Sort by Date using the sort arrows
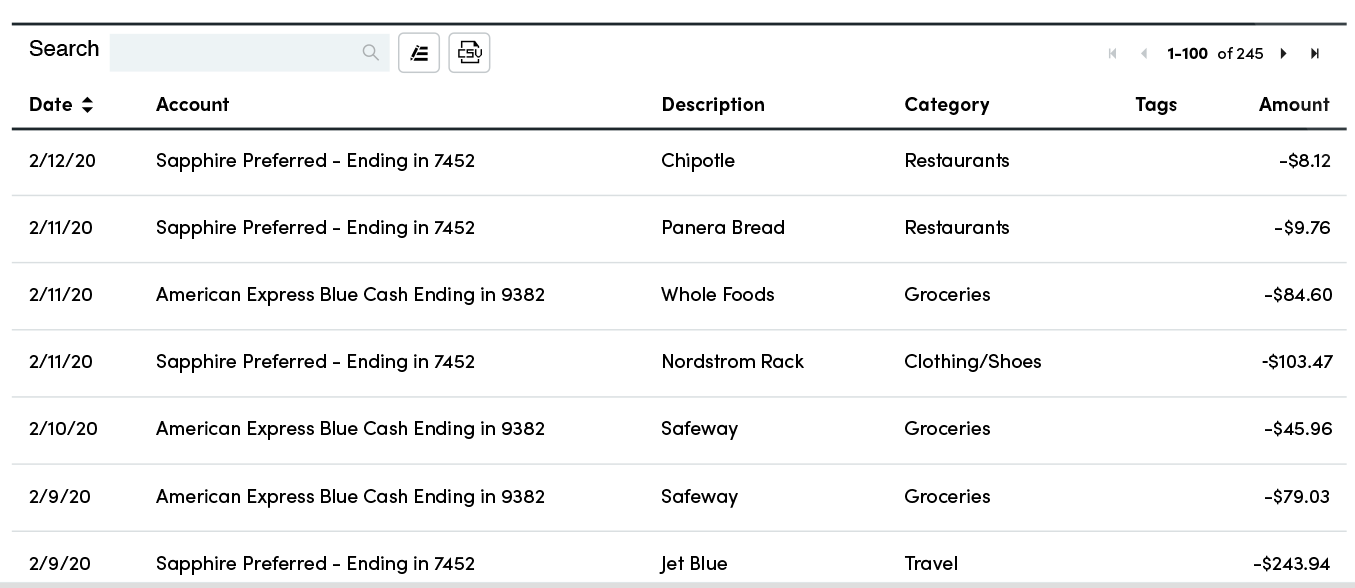This screenshot has width=1355, height=588. 88,105
